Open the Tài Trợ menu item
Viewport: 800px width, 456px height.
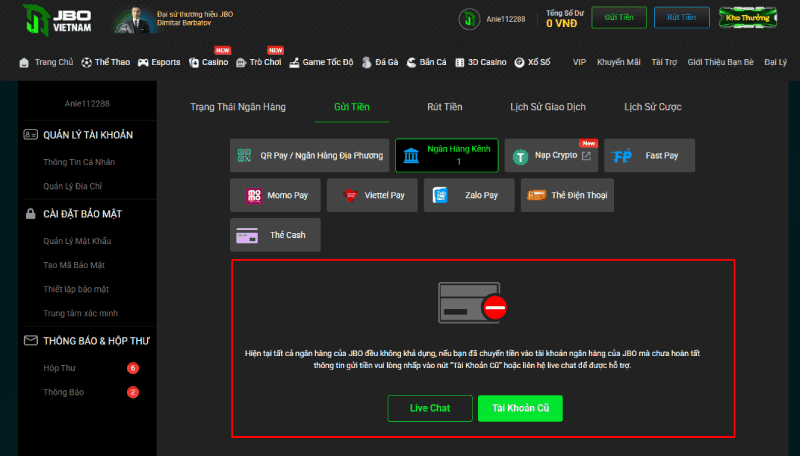tap(664, 62)
